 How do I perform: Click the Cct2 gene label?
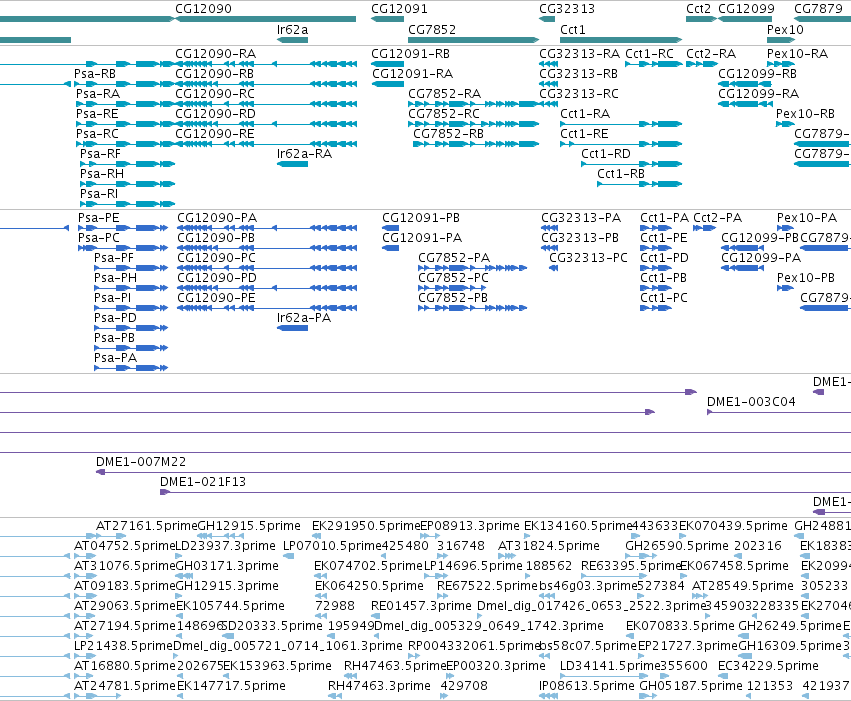(698, 9)
